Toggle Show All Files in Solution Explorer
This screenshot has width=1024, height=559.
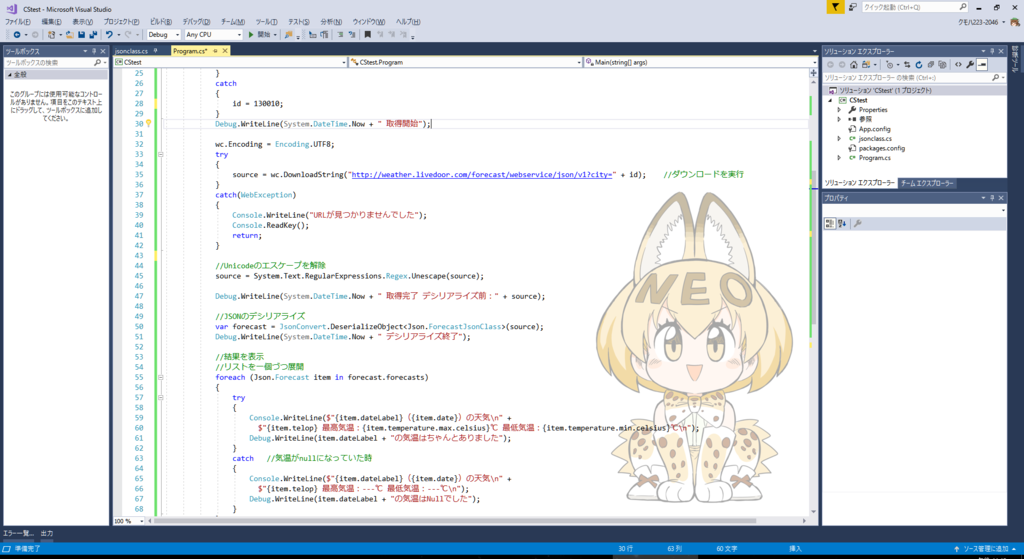(942, 65)
